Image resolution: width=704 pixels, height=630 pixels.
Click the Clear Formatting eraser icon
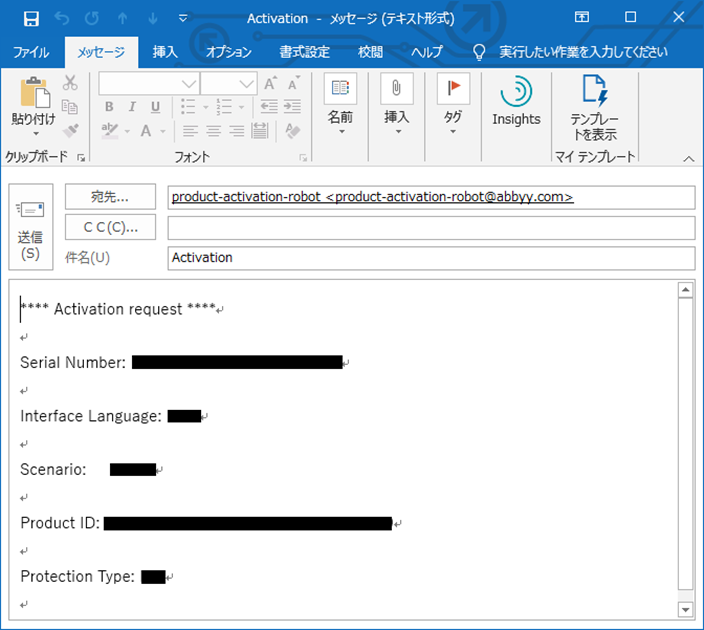(x=293, y=131)
